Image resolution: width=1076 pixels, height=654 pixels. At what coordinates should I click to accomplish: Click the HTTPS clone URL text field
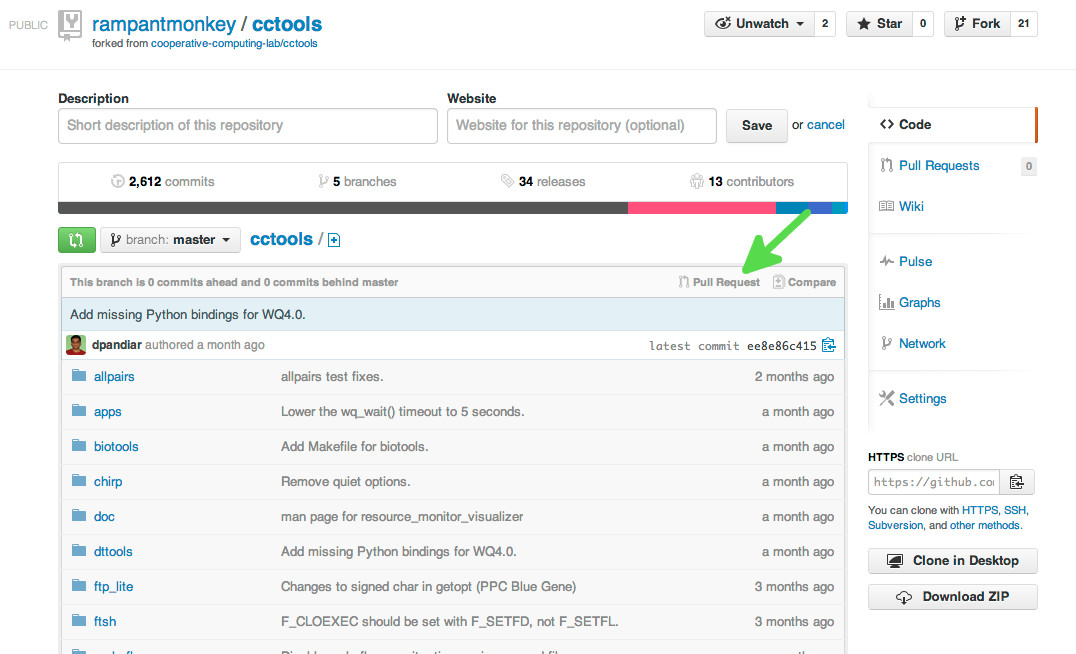934,482
